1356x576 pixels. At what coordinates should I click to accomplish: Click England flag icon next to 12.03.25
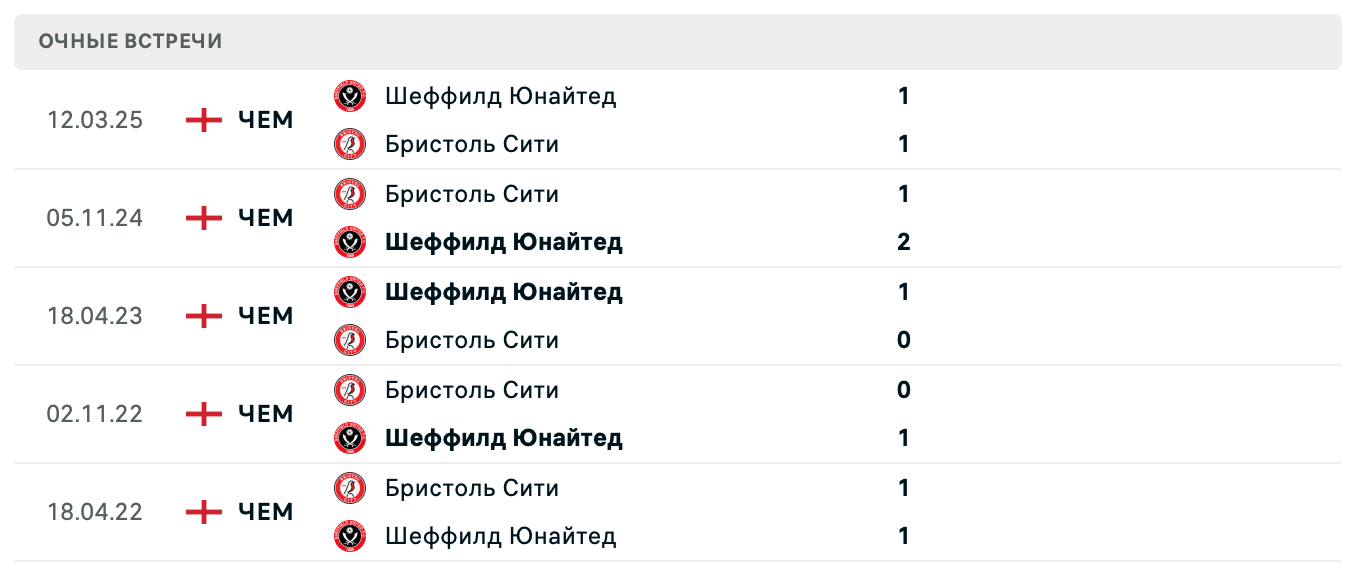pos(204,120)
